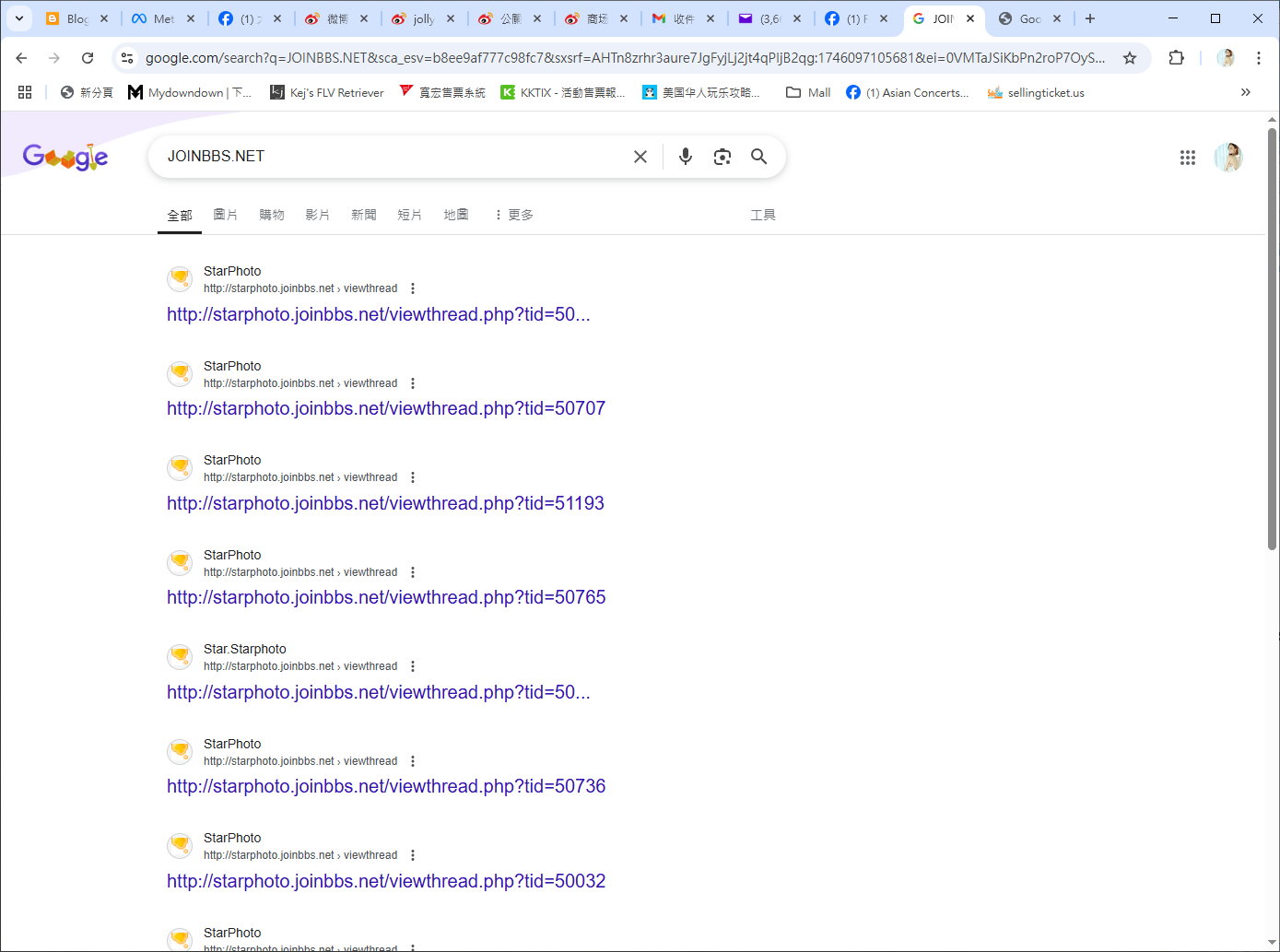
Task: Open the Chrome three-dot menu
Action: pyautogui.click(x=1259, y=58)
